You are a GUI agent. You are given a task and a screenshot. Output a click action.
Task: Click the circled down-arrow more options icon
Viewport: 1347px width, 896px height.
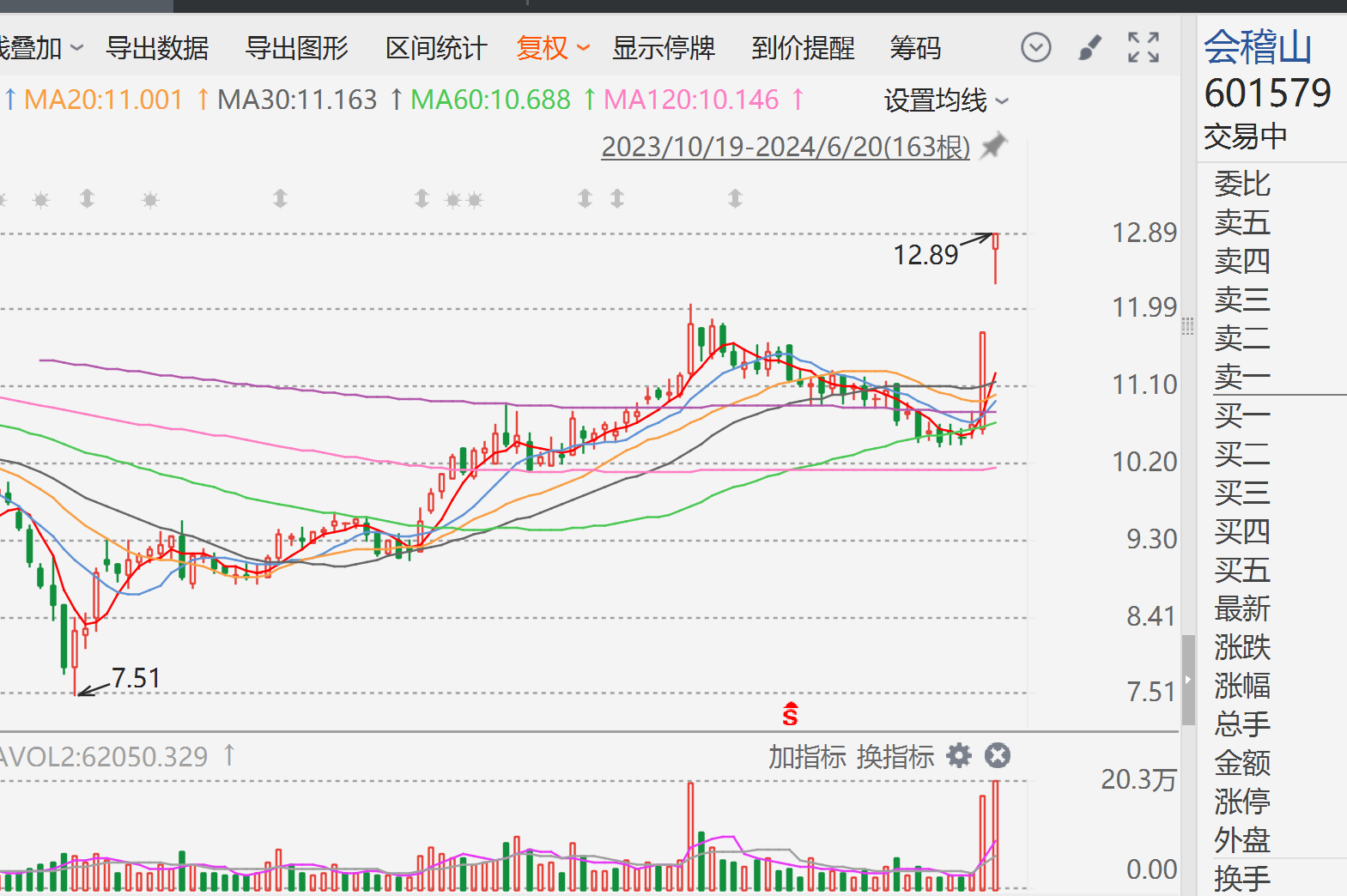coord(1035,47)
